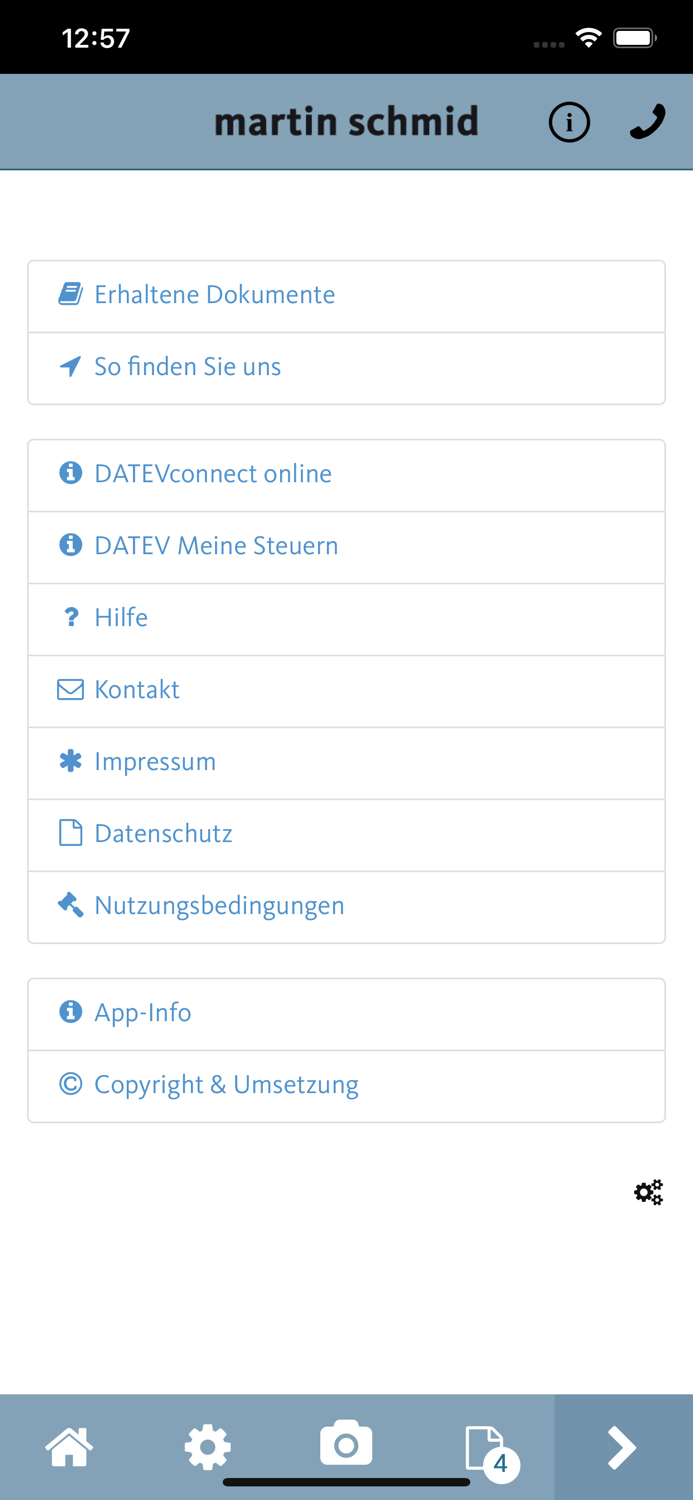Tap the camera icon
Viewport: 693px width, 1500px height.
346,1444
